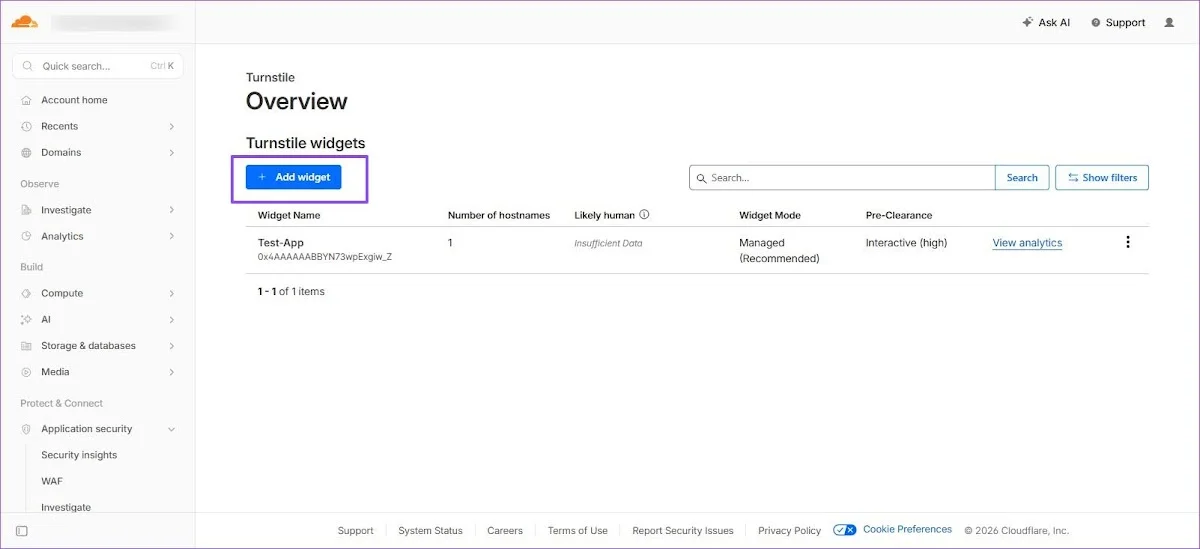Screen dimensions: 1200x549
Task: Toggle the Cookie Preferences switch icon
Action: click(x=845, y=530)
